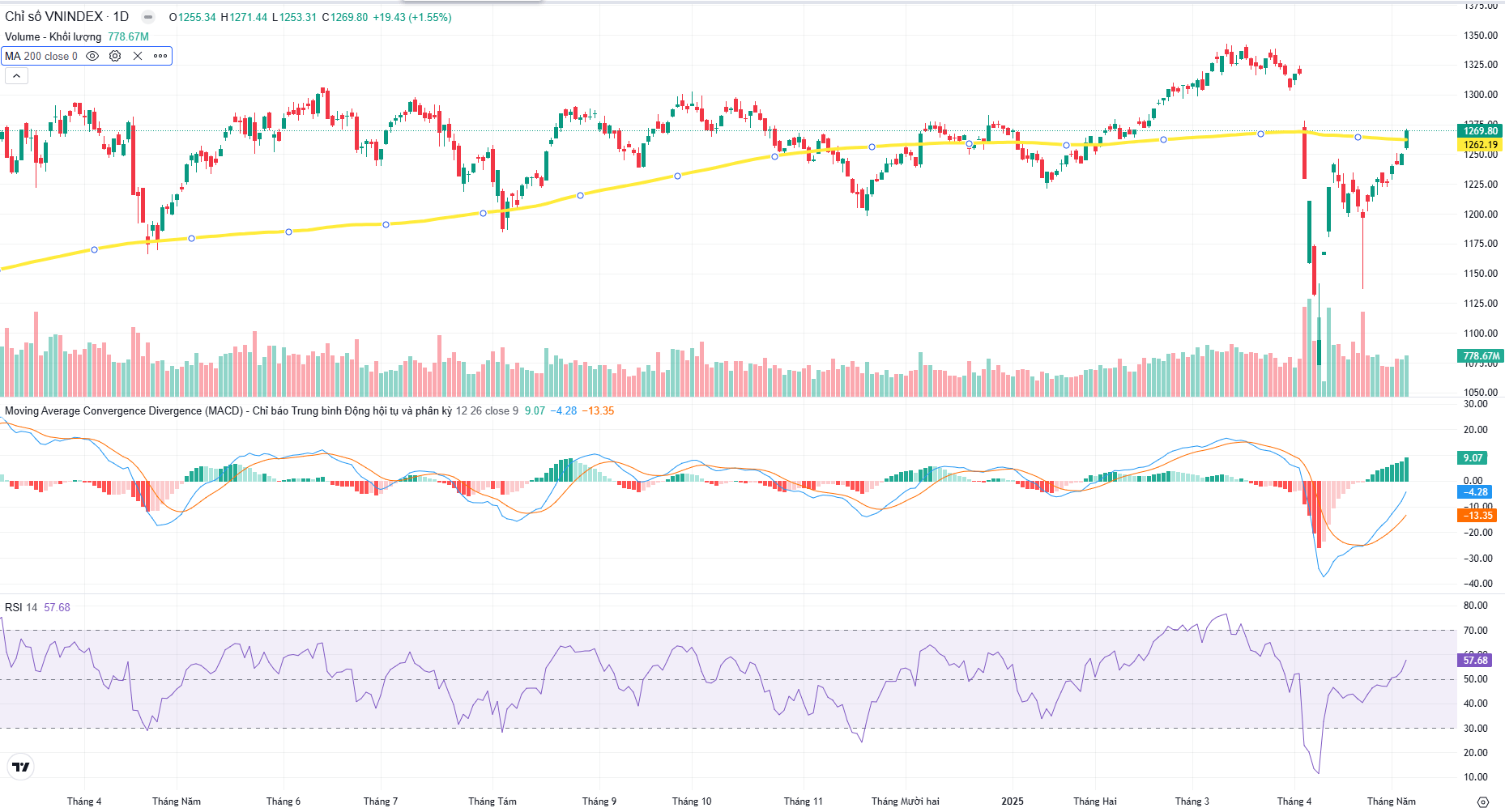Open chart settings gear below price scale

pos(1482,801)
